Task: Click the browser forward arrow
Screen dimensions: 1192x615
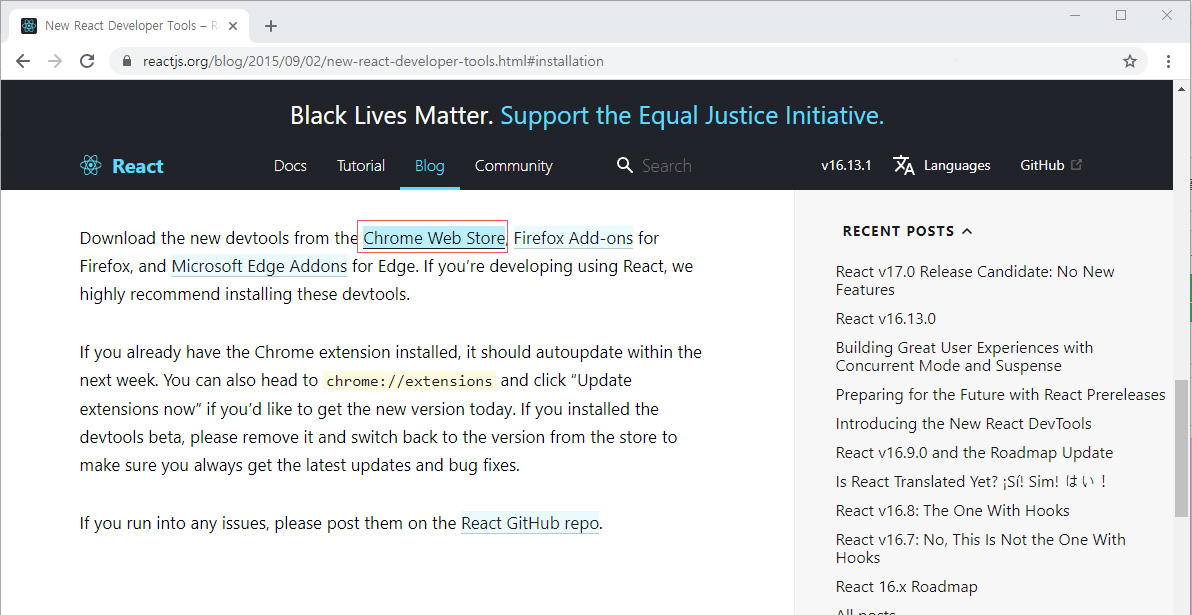Action: point(55,61)
